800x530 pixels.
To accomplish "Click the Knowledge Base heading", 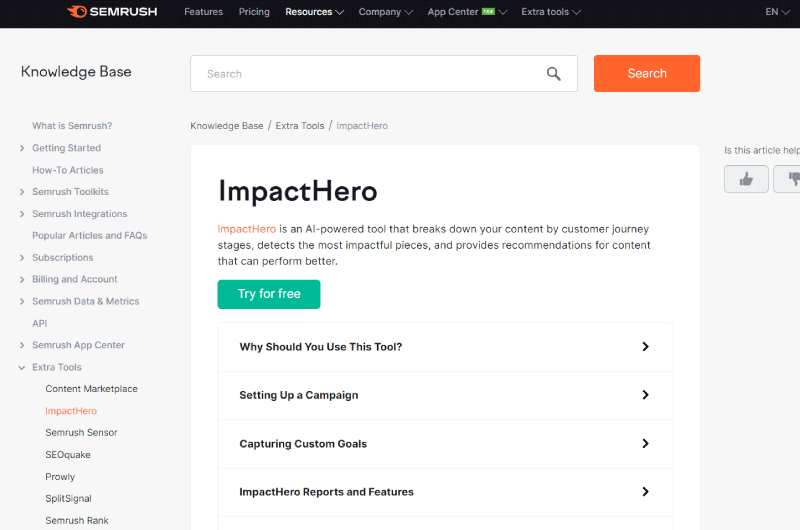I will click(76, 72).
